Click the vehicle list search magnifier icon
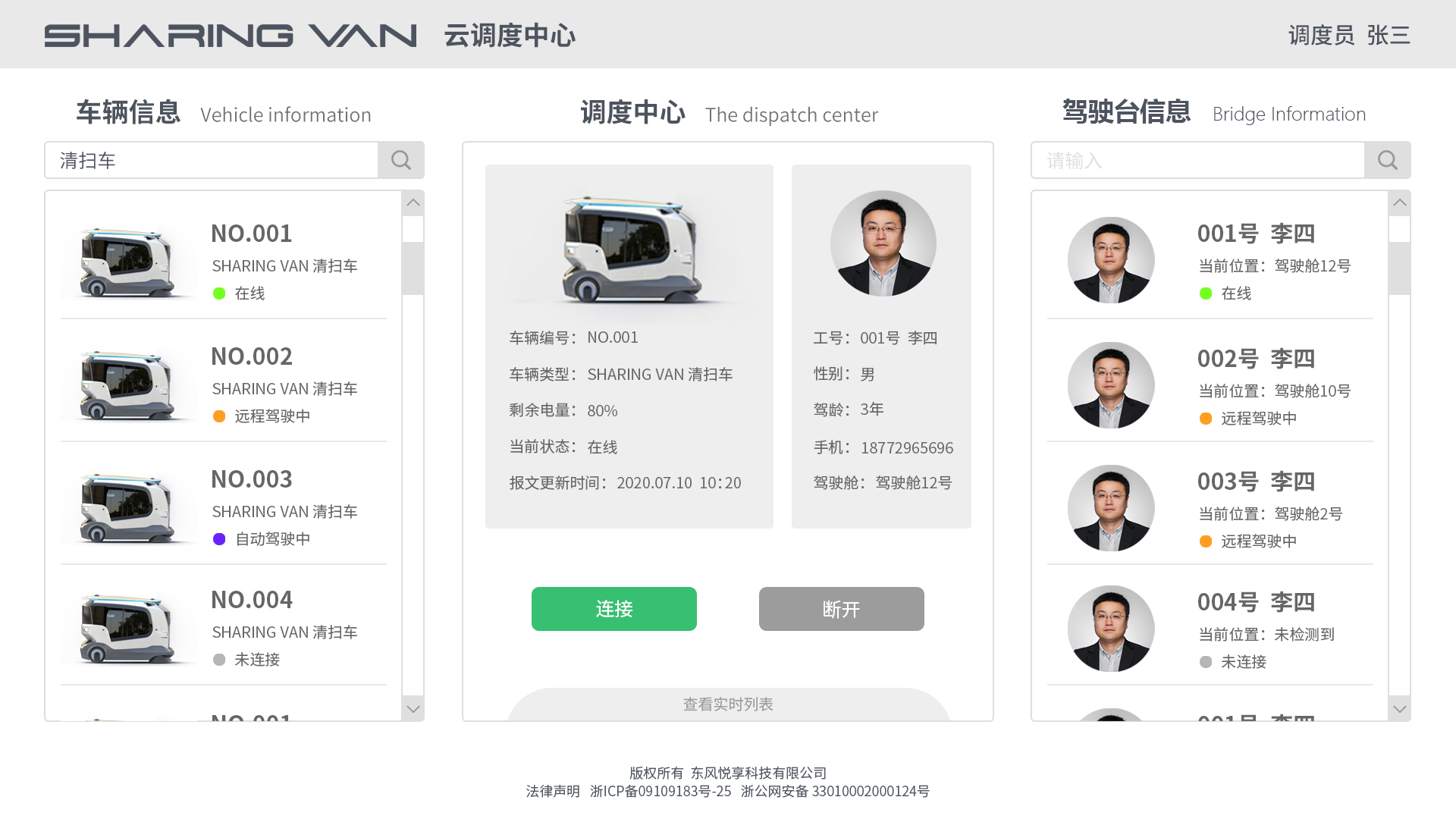 401,160
